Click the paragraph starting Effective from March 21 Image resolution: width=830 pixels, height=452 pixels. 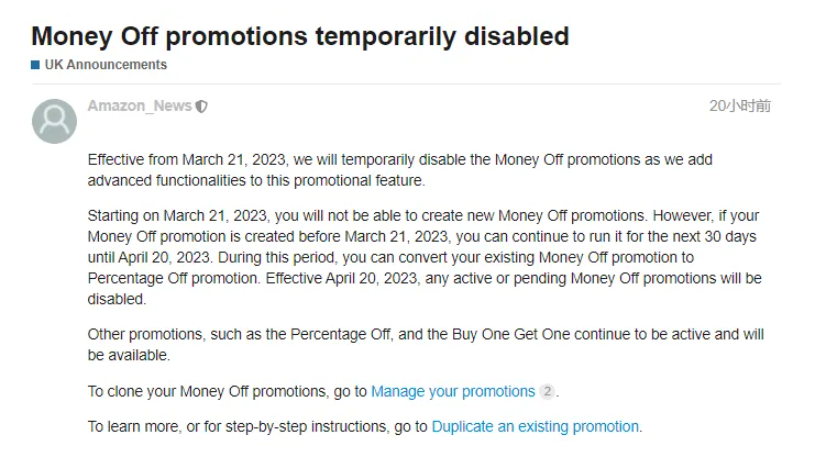pos(400,170)
